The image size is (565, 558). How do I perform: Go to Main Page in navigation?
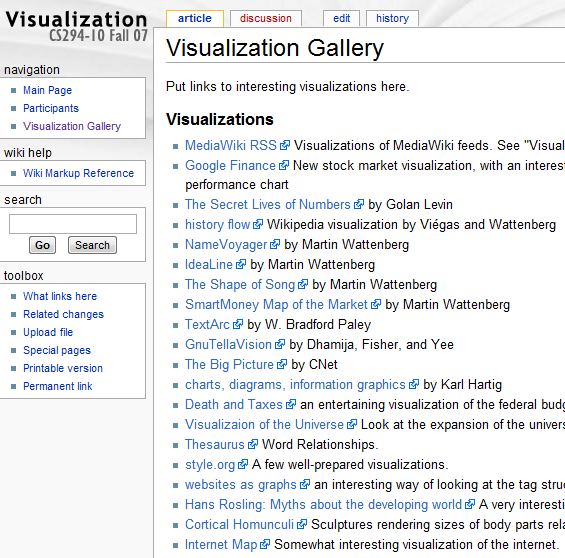click(48, 90)
